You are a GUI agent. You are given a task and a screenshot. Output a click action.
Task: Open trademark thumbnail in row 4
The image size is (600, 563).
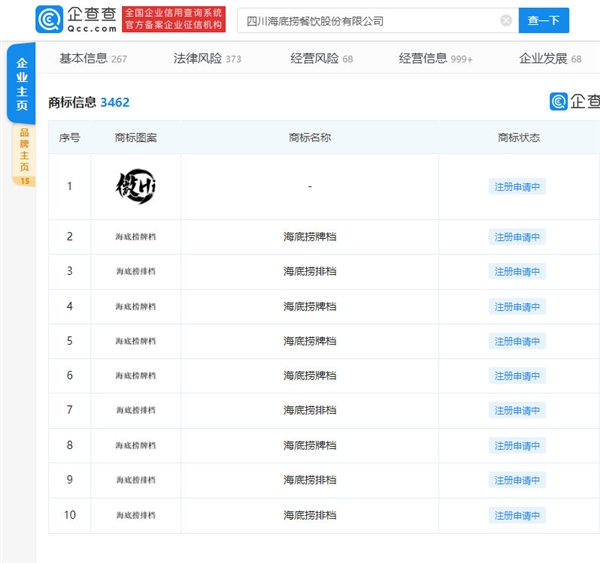[x=136, y=307]
